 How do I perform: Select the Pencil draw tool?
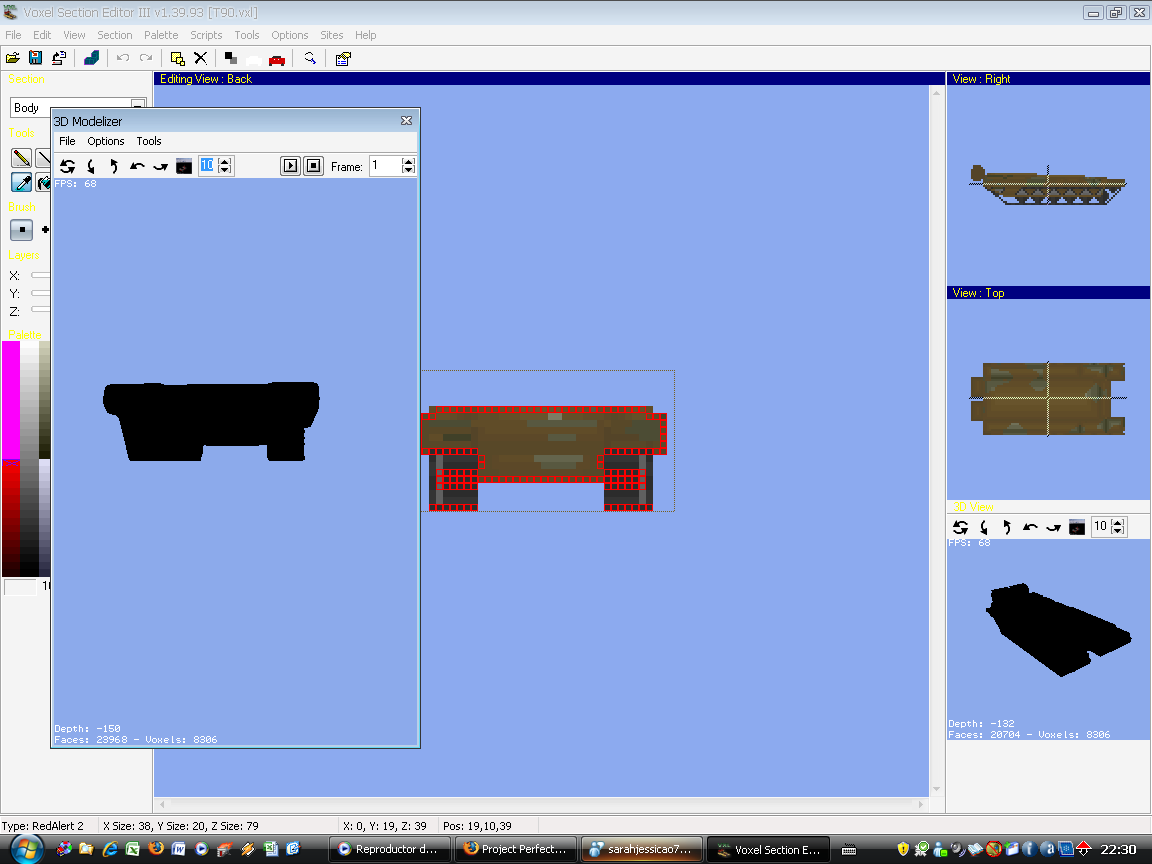[21, 158]
